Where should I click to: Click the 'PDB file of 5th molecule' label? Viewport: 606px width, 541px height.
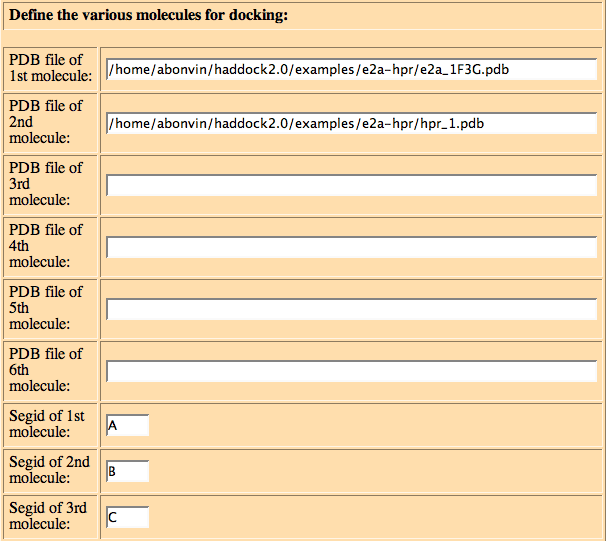(46, 308)
